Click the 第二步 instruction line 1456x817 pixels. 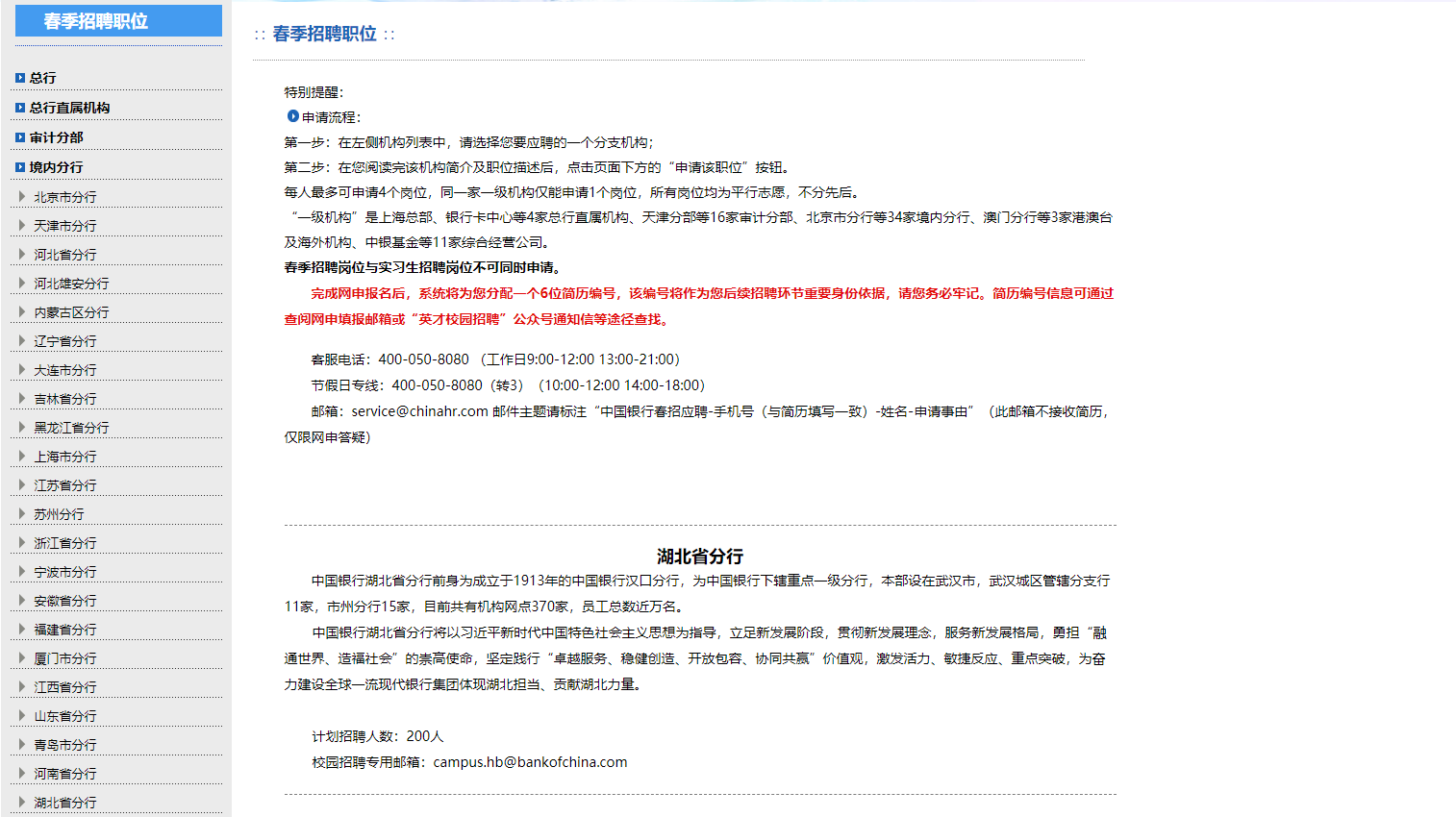pyautogui.click(x=538, y=167)
